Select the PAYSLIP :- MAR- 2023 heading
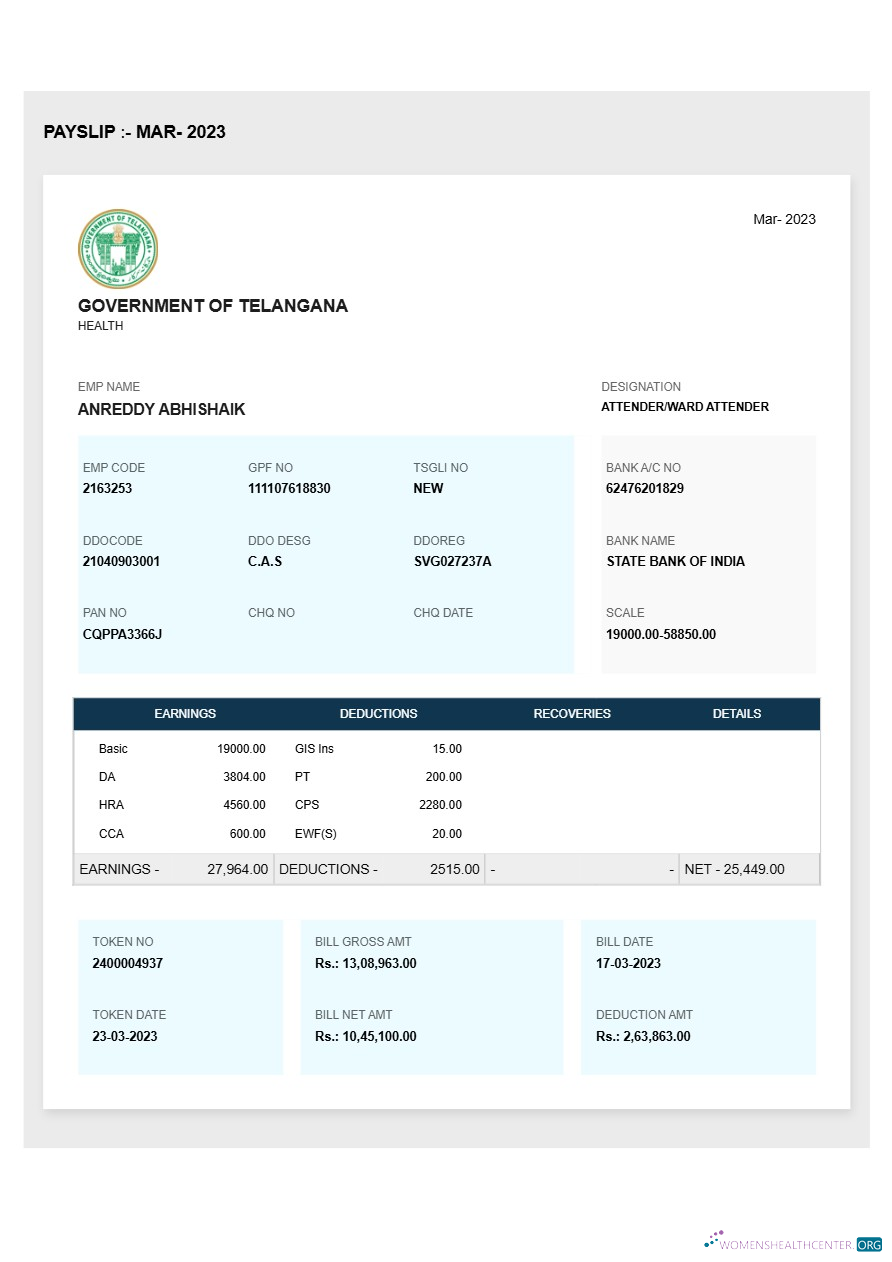 click(x=134, y=132)
